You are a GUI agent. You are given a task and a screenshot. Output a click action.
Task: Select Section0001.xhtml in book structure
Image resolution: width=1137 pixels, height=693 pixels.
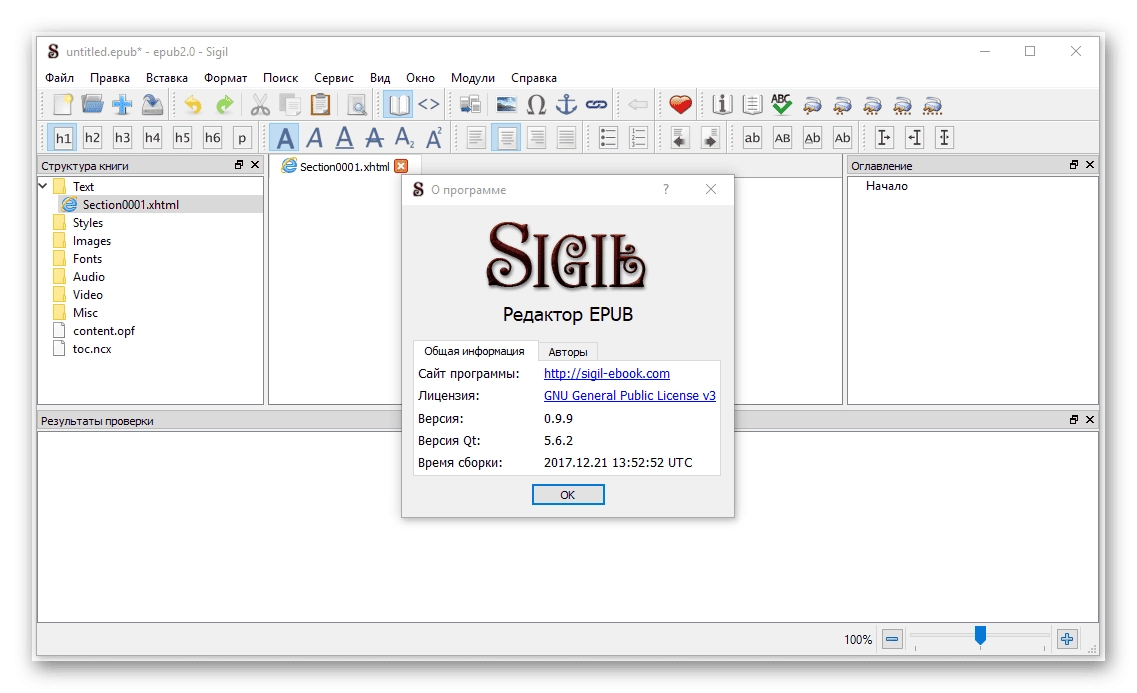tap(131, 204)
